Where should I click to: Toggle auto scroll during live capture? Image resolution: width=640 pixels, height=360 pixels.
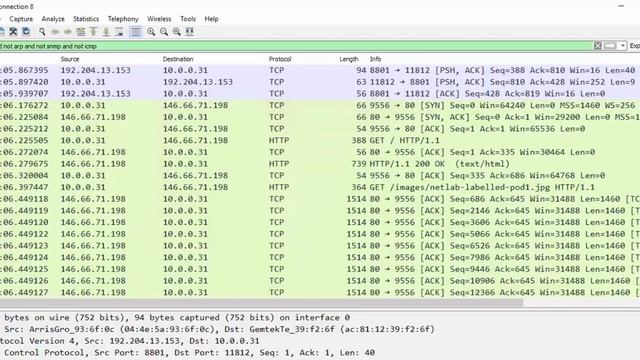pyautogui.click(x=119, y=31)
